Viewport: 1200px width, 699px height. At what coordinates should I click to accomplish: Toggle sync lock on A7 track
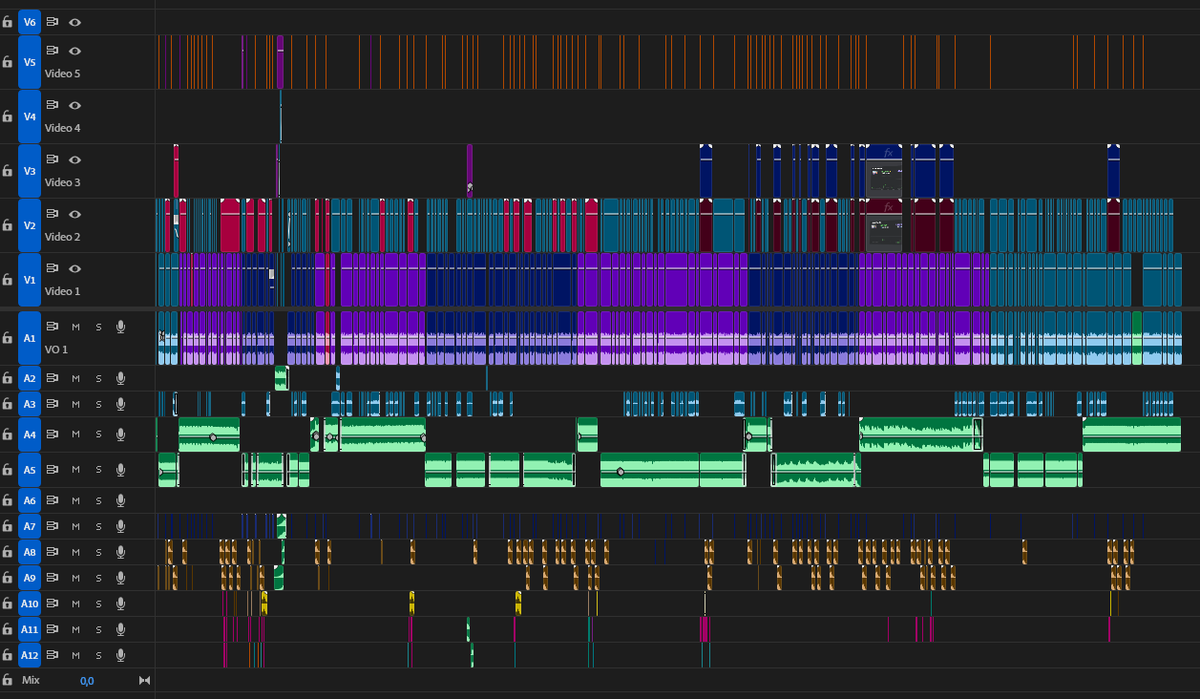tap(53, 526)
